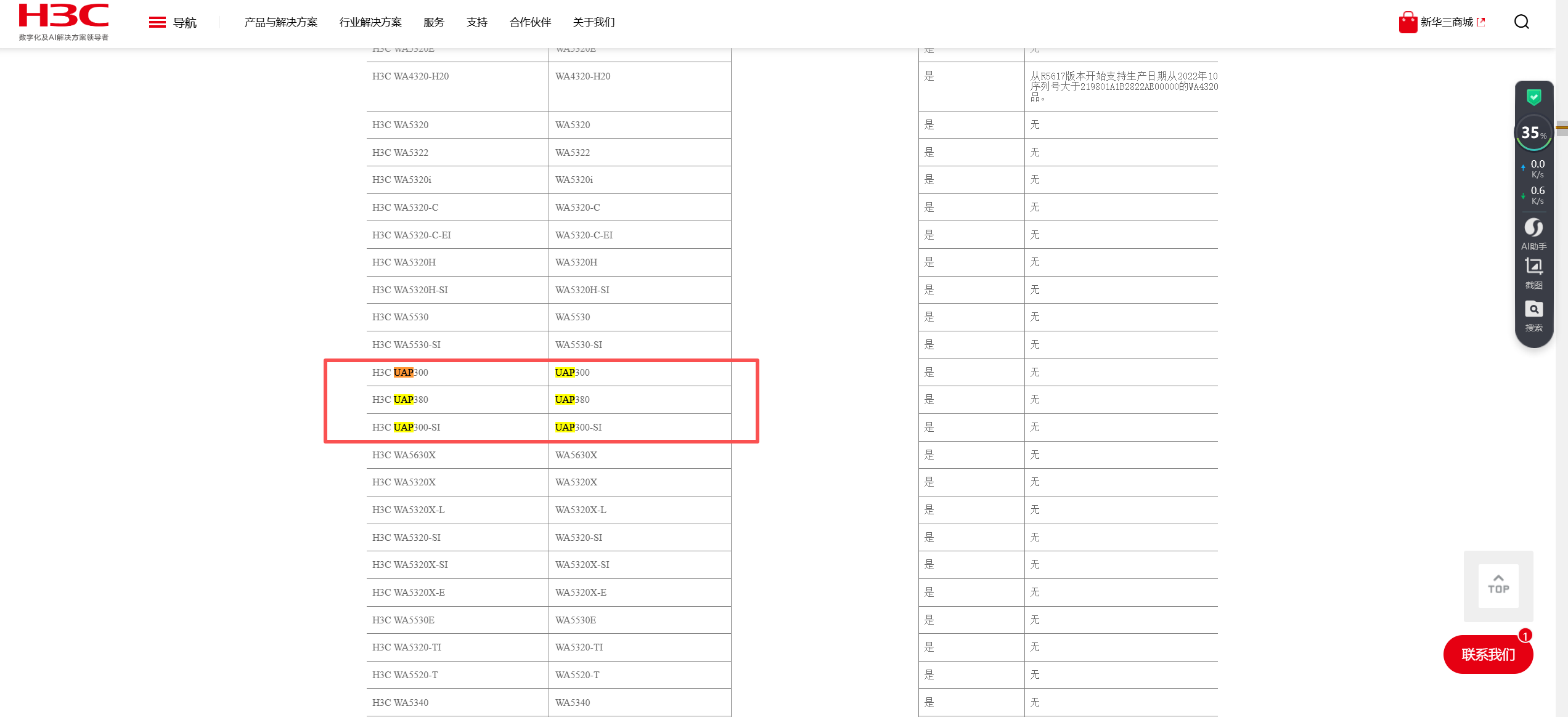This screenshot has width=1568, height=717.
Task: Click the 35% memory usage circle
Action: coord(1533,132)
